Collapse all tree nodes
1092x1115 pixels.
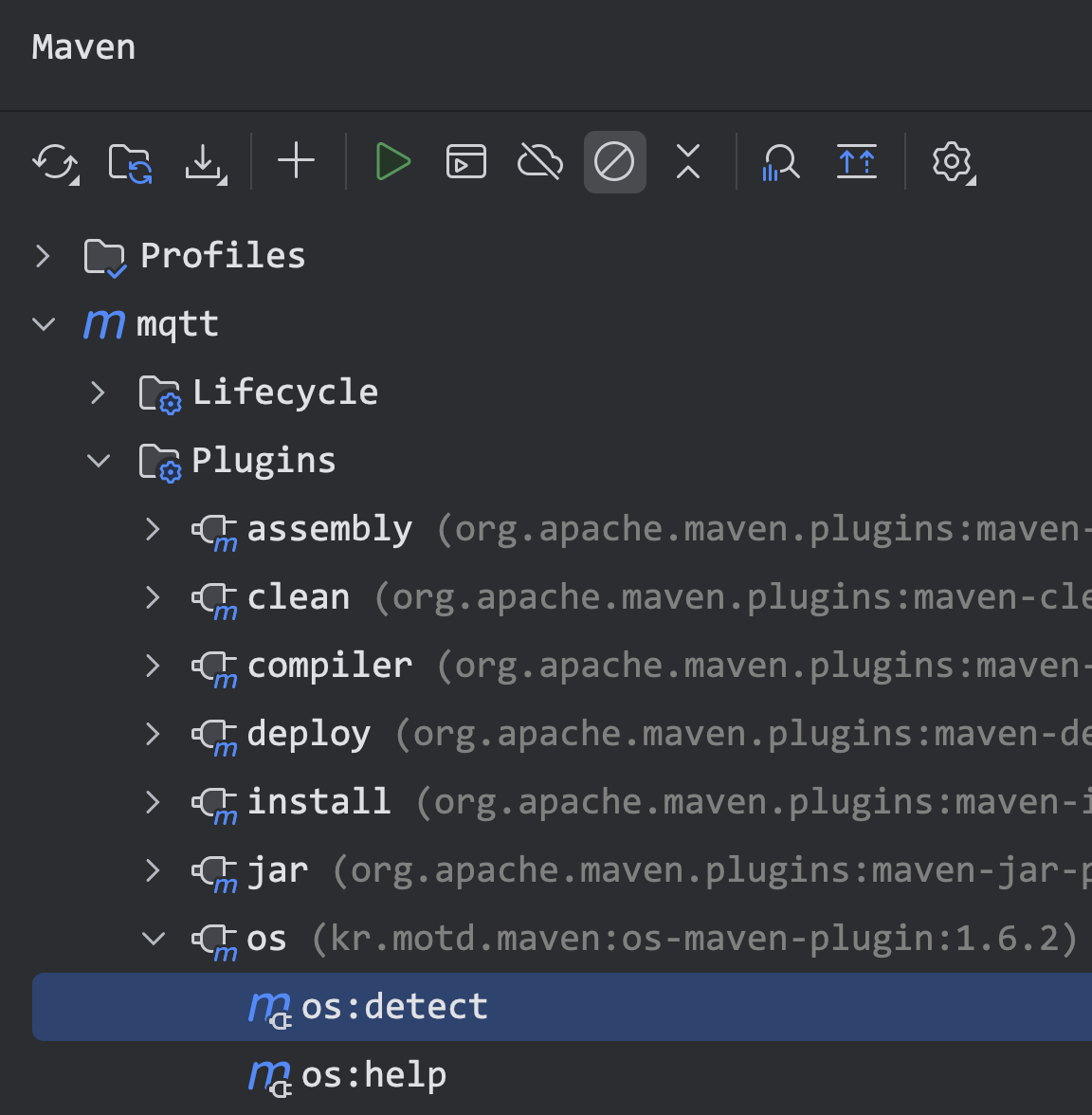(x=688, y=161)
